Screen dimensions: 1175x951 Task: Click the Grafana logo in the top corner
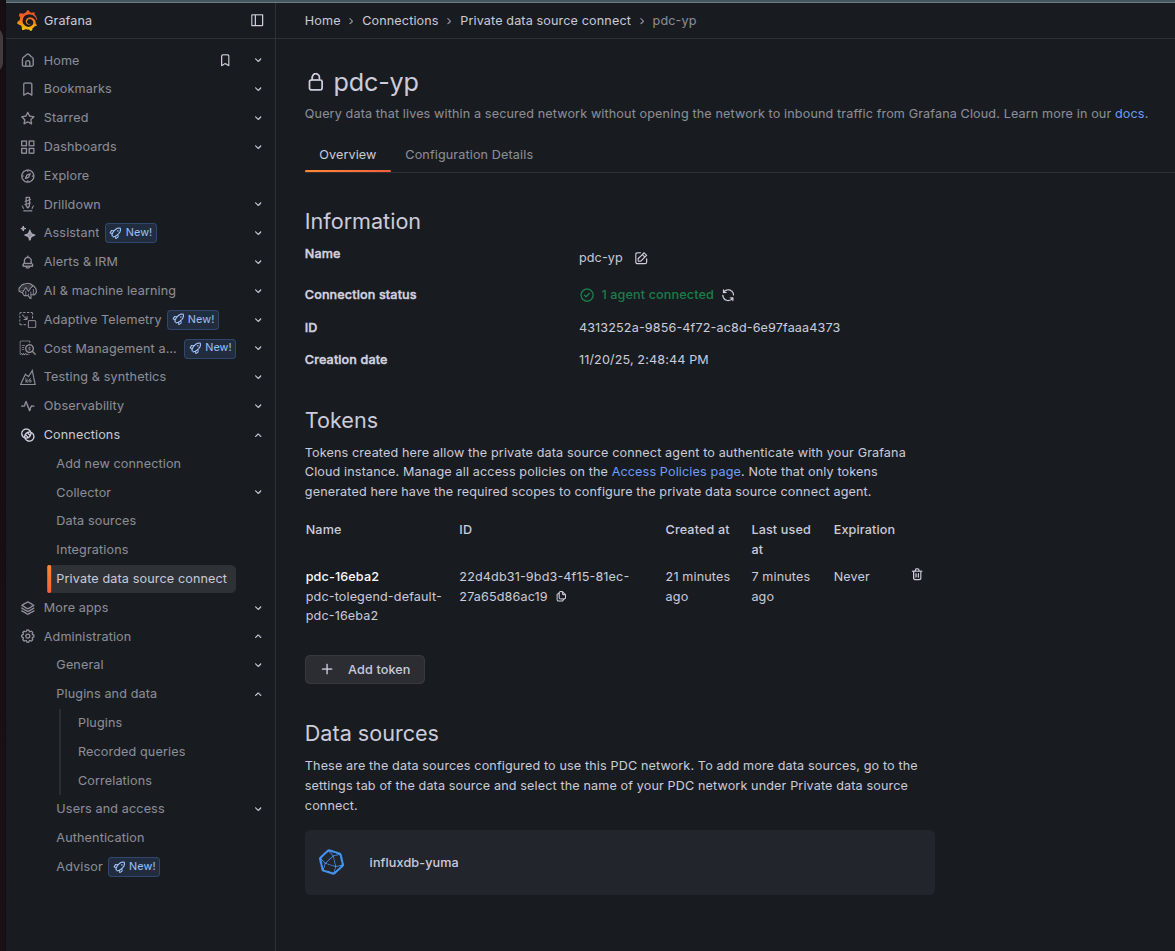[x=28, y=20]
